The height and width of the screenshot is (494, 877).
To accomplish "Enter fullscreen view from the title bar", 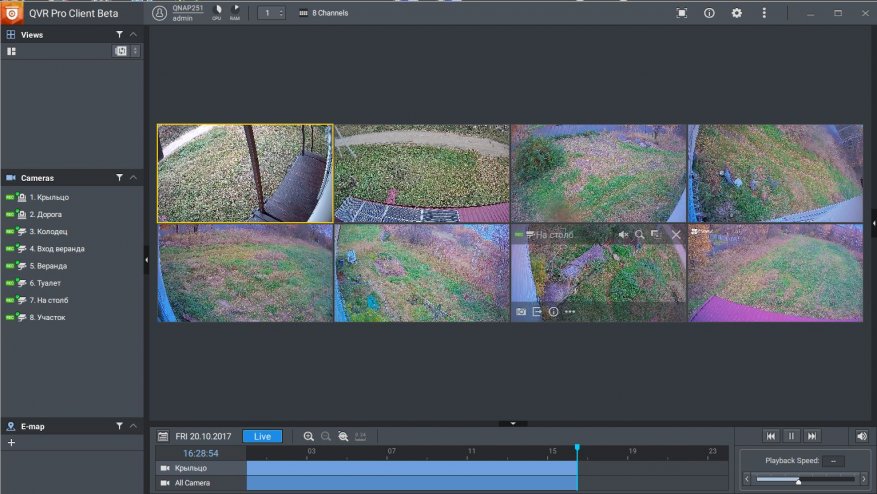I will (682, 13).
